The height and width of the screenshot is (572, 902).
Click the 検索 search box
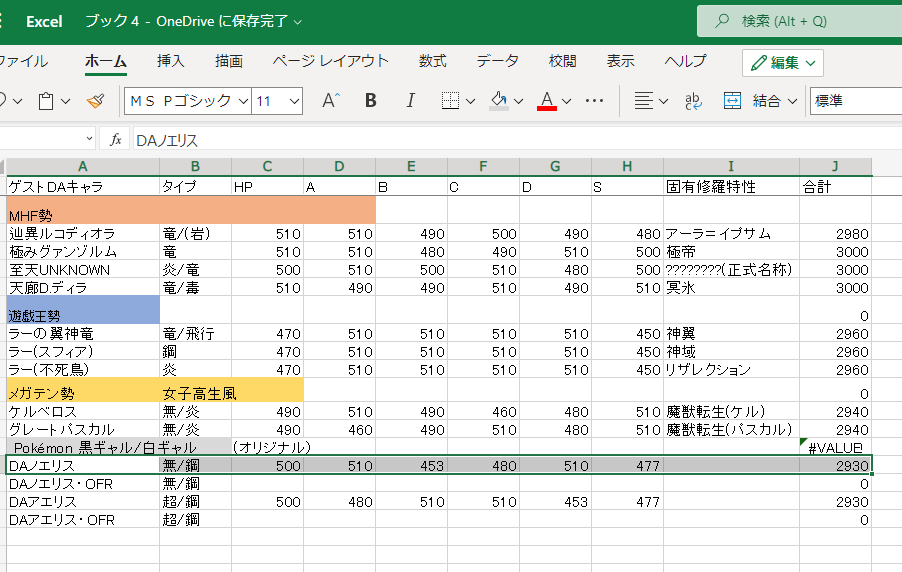point(800,21)
